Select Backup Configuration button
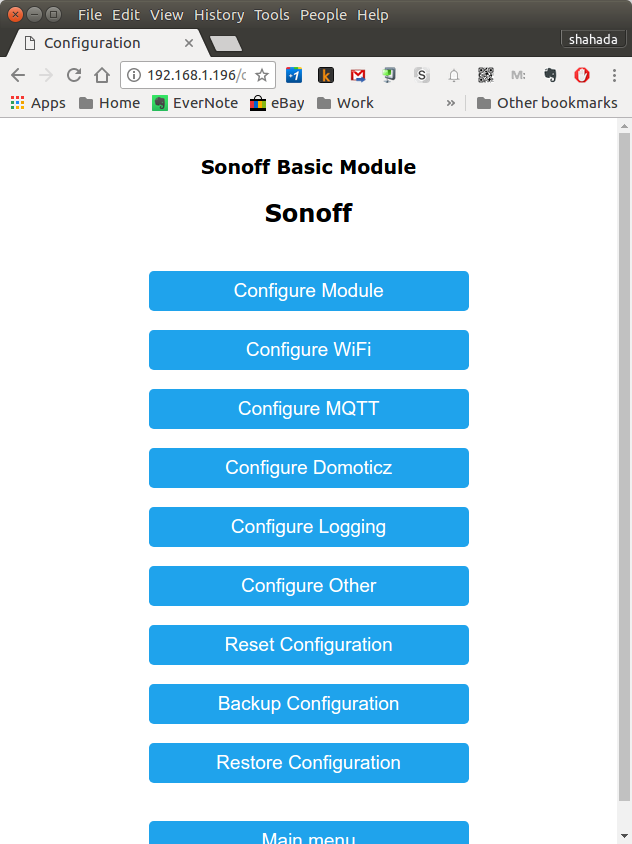The width and height of the screenshot is (632, 844). [x=308, y=704]
